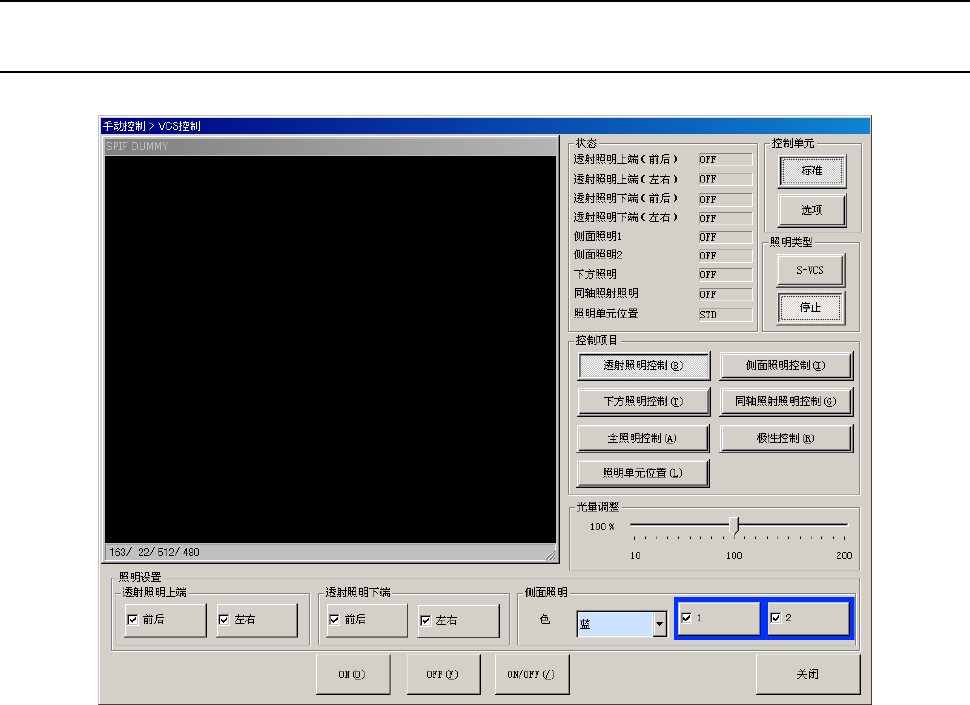Open 极性控制 (R) polarity control
Image resolution: width=970 pixels, height=705 pixels.
coord(786,438)
